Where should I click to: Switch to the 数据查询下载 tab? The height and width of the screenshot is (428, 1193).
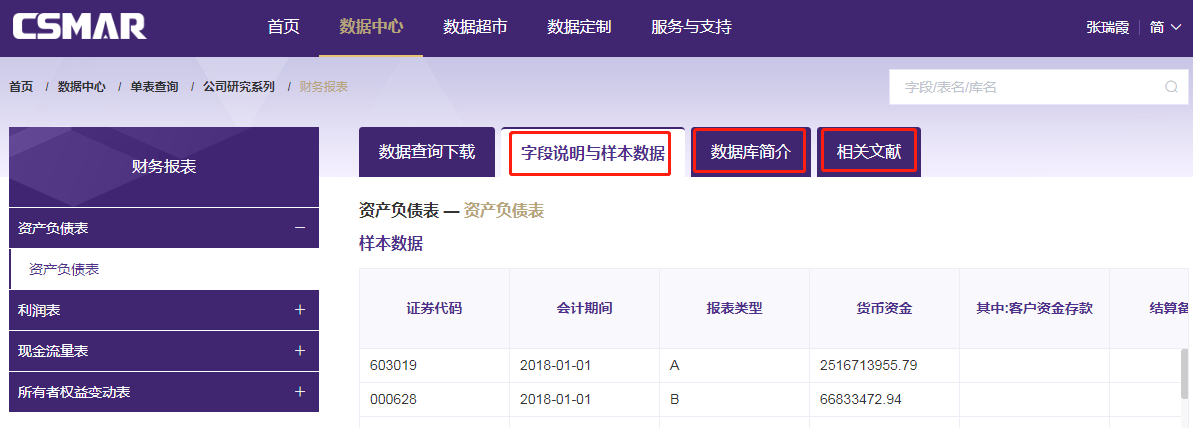click(427, 152)
